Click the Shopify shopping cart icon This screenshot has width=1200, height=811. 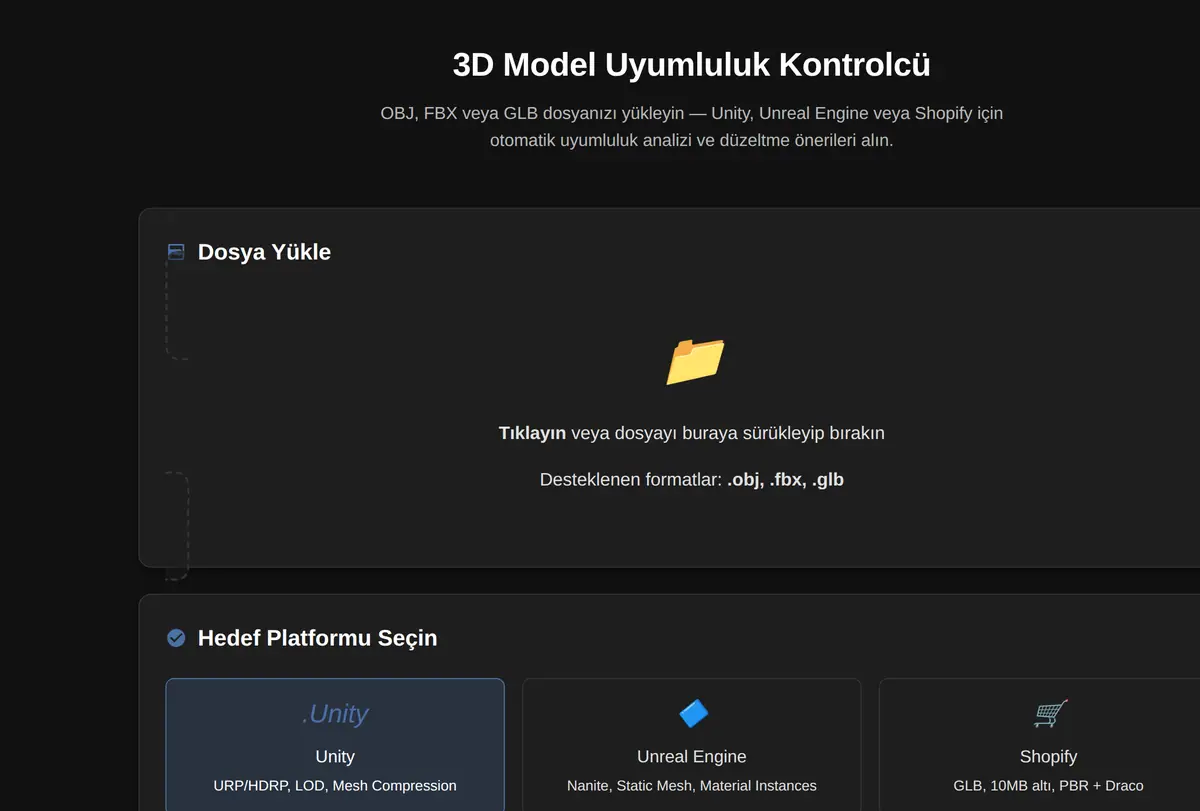point(1049,713)
